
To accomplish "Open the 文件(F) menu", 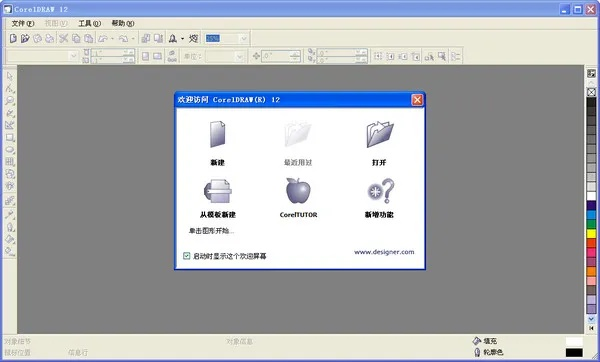I will click(23, 23).
